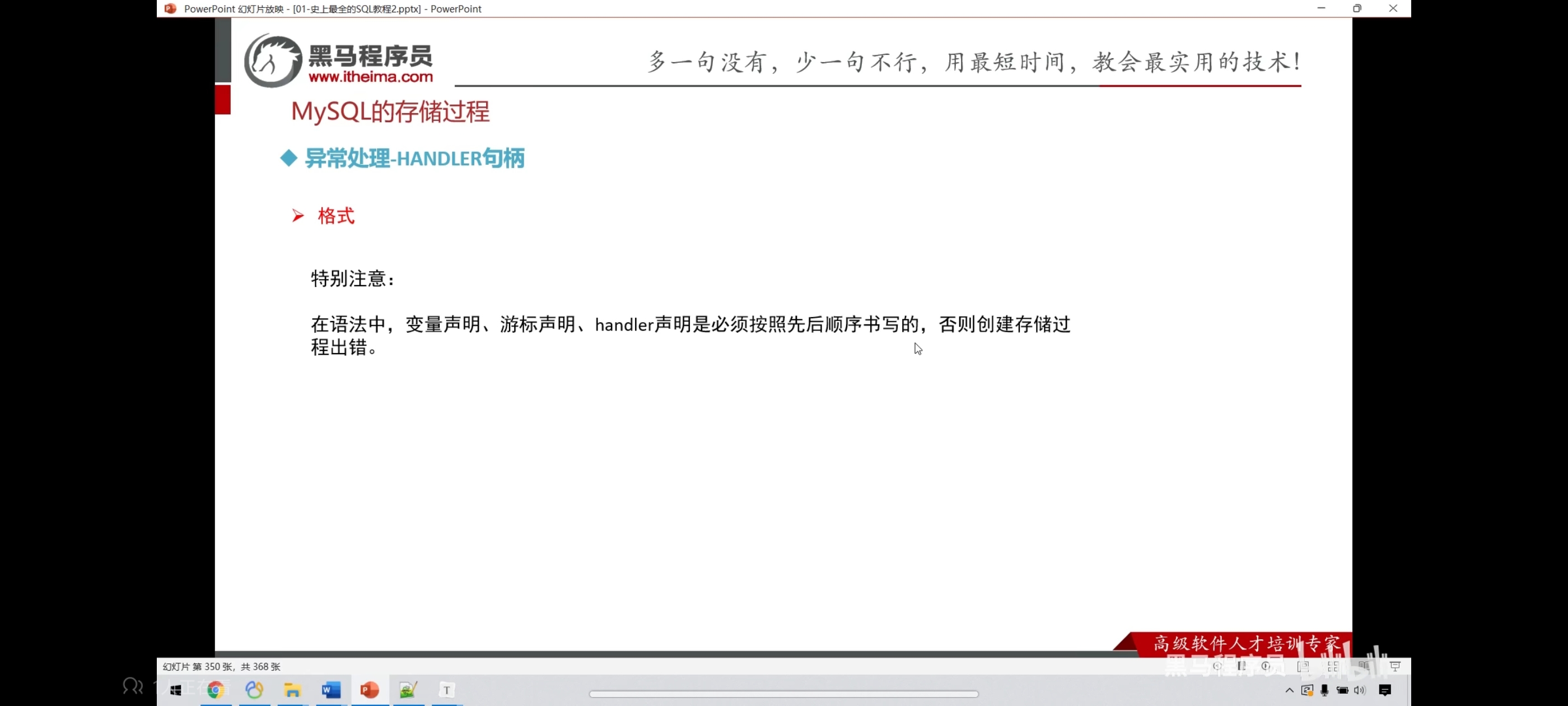Open the Windows notification center
This screenshot has height=706, width=1568.
click(x=1385, y=691)
